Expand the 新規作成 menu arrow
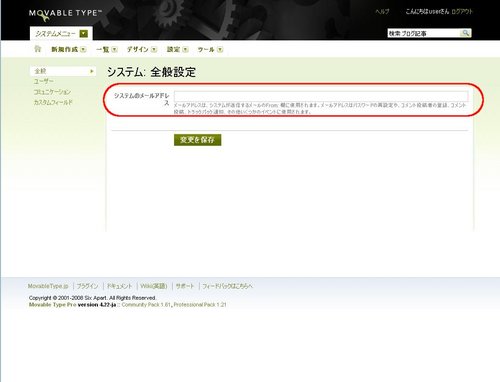This screenshot has height=382, width=500. pyautogui.click(x=83, y=49)
